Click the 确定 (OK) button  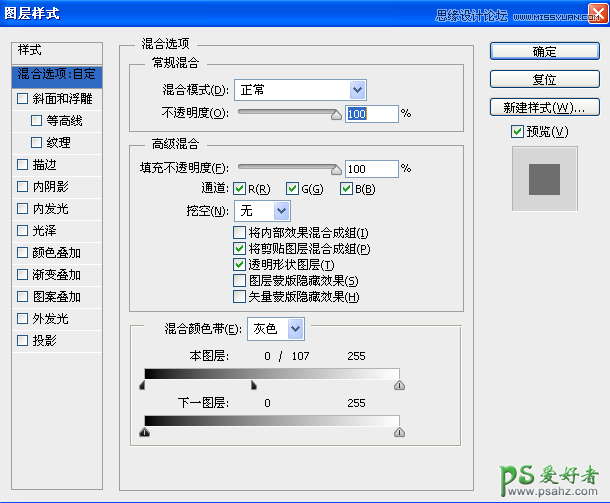click(x=544, y=51)
